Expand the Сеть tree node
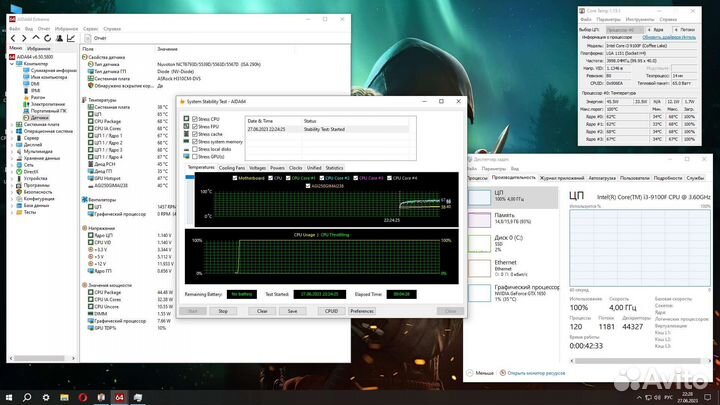 (x=12, y=165)
